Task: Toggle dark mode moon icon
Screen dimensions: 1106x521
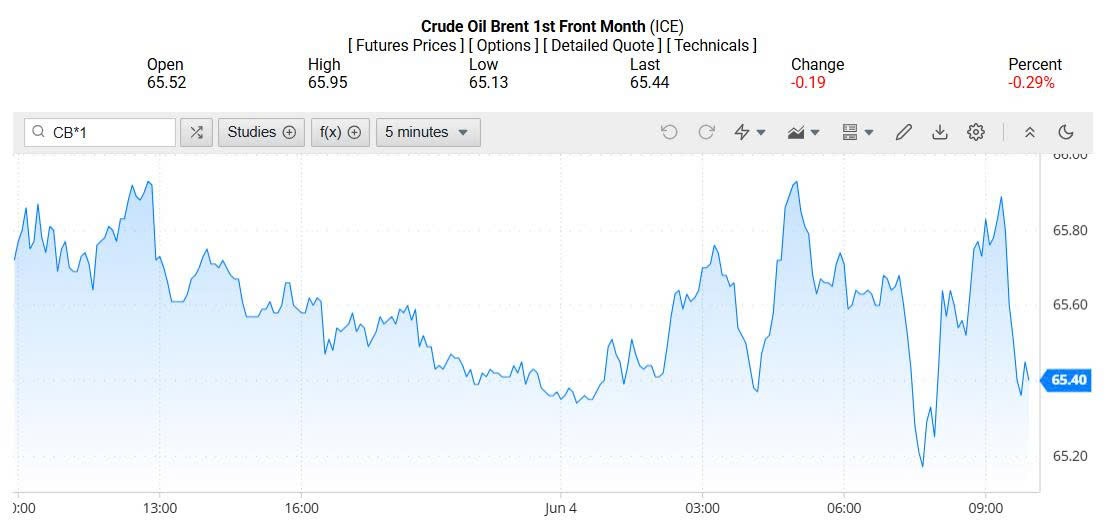Action: click(1066, 132)
